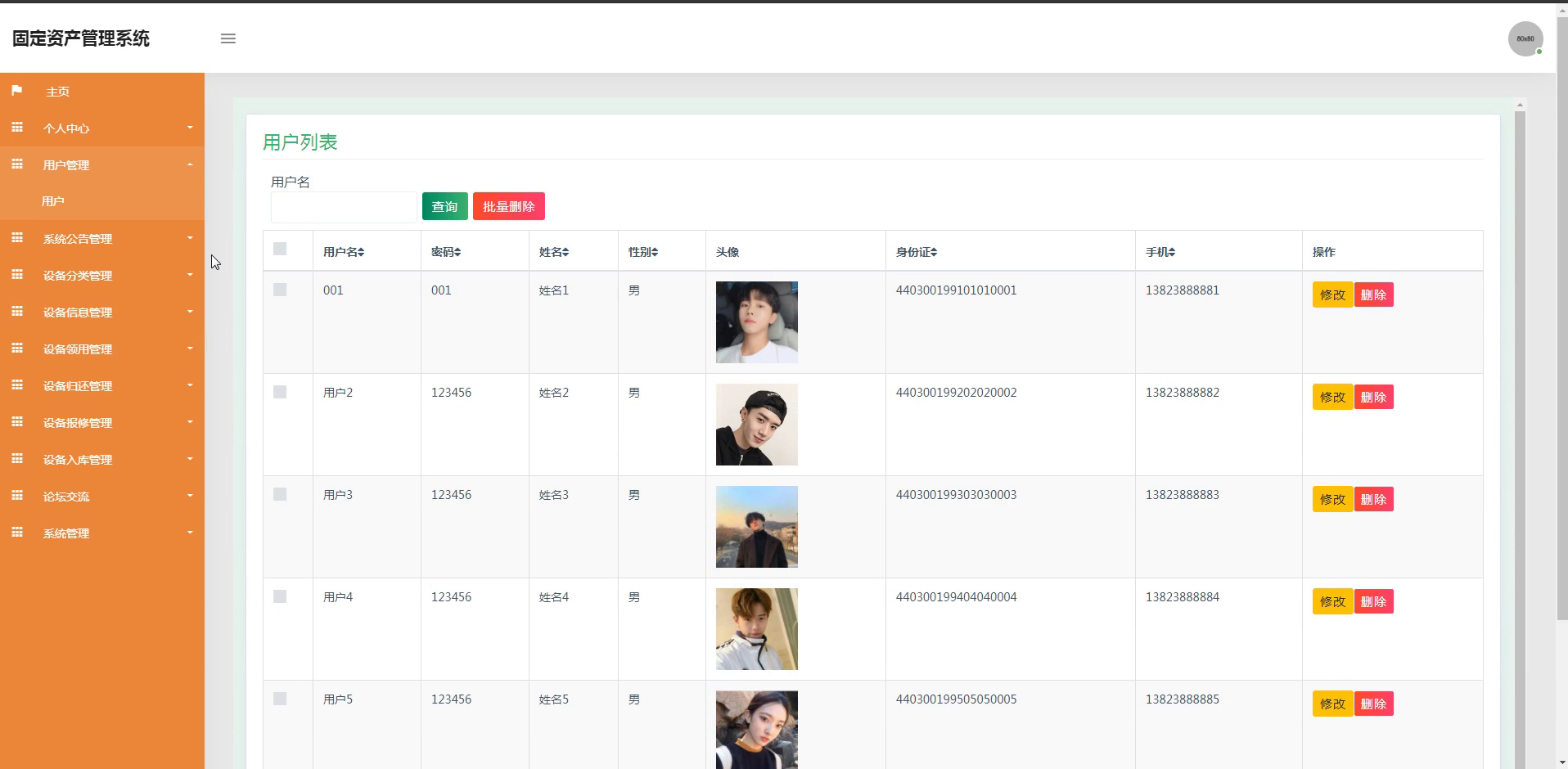Sort table by 身份证 column arrows
This screenshot has height=769, width=1568.
(934, 252)
